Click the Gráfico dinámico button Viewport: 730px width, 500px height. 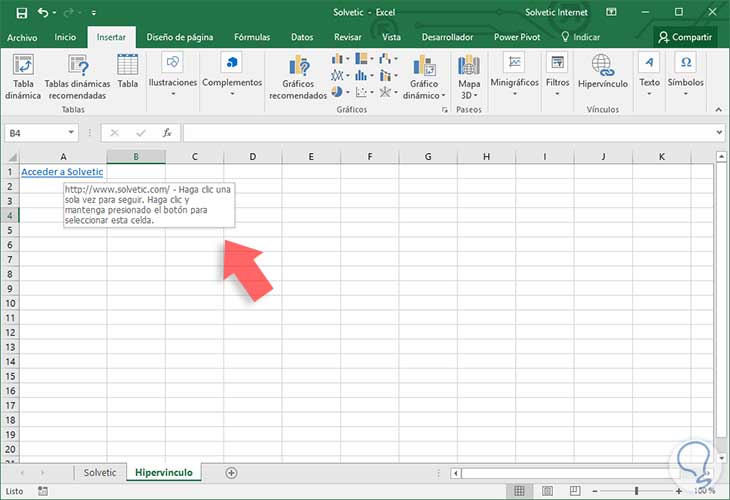[424, 77]
